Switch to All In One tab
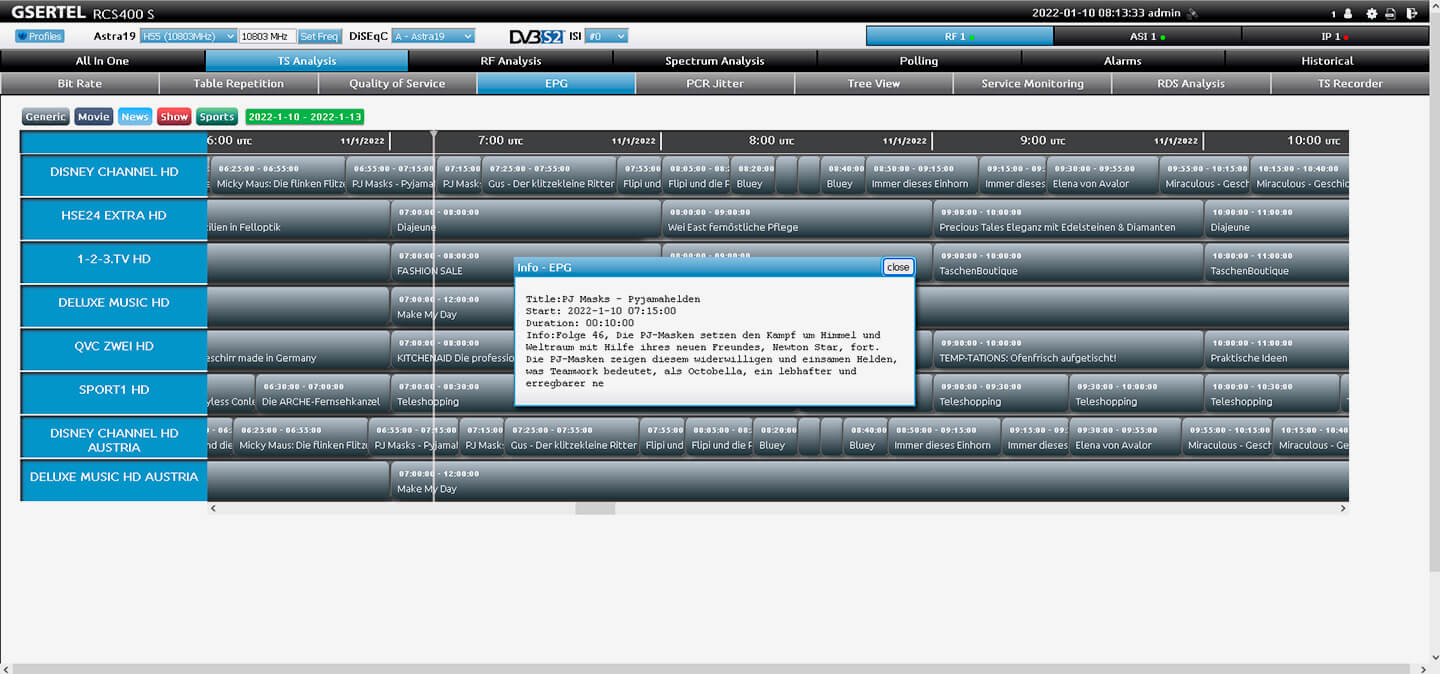 click(x=102, y=61)
